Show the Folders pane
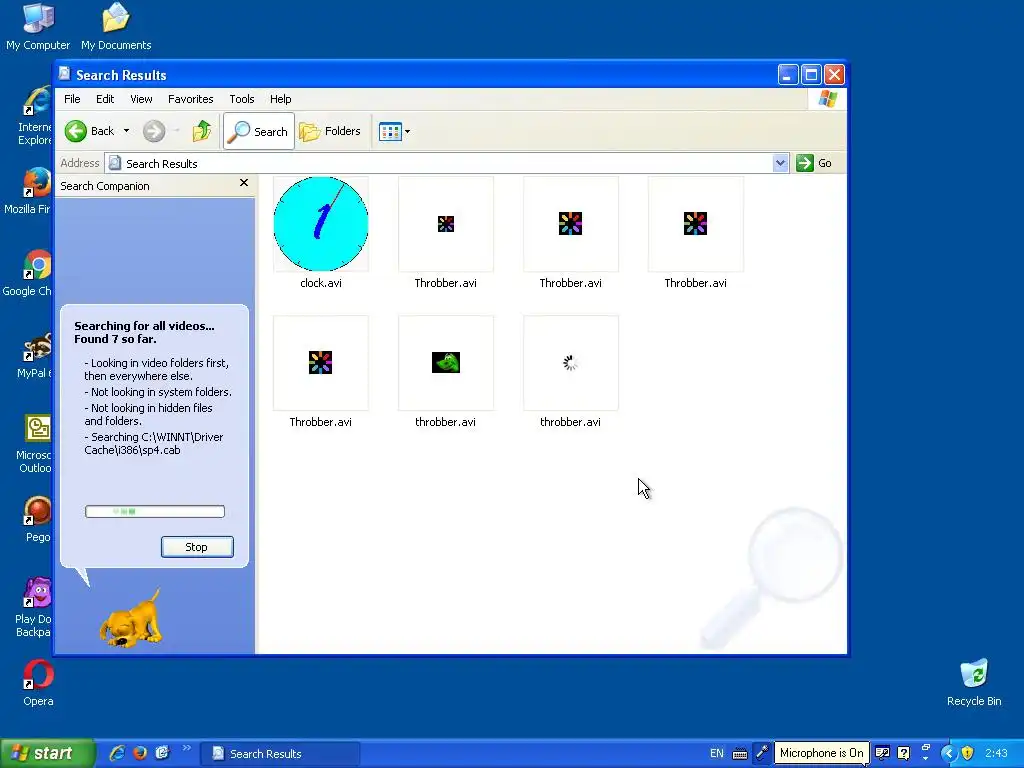1024x768 pixels. point(330,131)
